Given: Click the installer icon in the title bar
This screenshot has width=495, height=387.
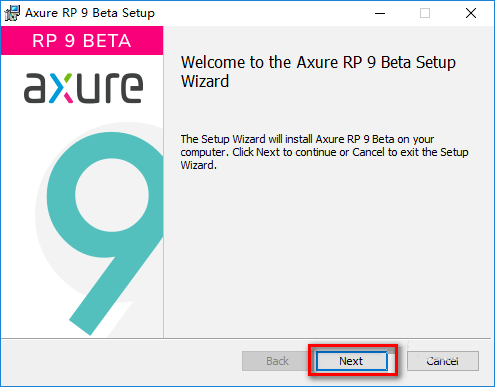Looking at the screenshot, I should (12, 13).
